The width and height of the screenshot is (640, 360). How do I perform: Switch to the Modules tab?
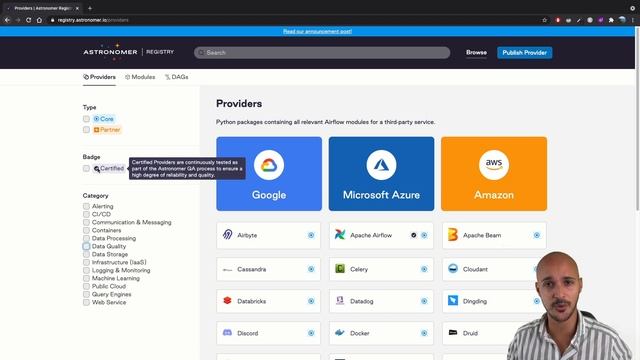point(140,77)
